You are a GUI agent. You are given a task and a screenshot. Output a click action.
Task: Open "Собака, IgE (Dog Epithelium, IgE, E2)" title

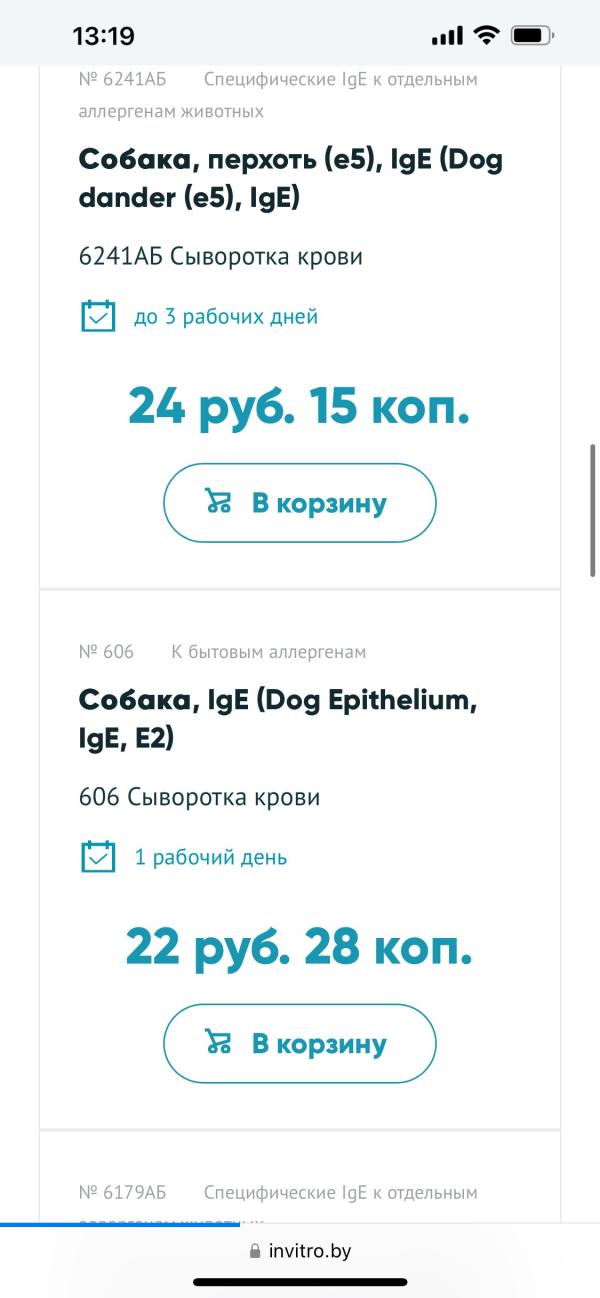(x=278, y=720)
